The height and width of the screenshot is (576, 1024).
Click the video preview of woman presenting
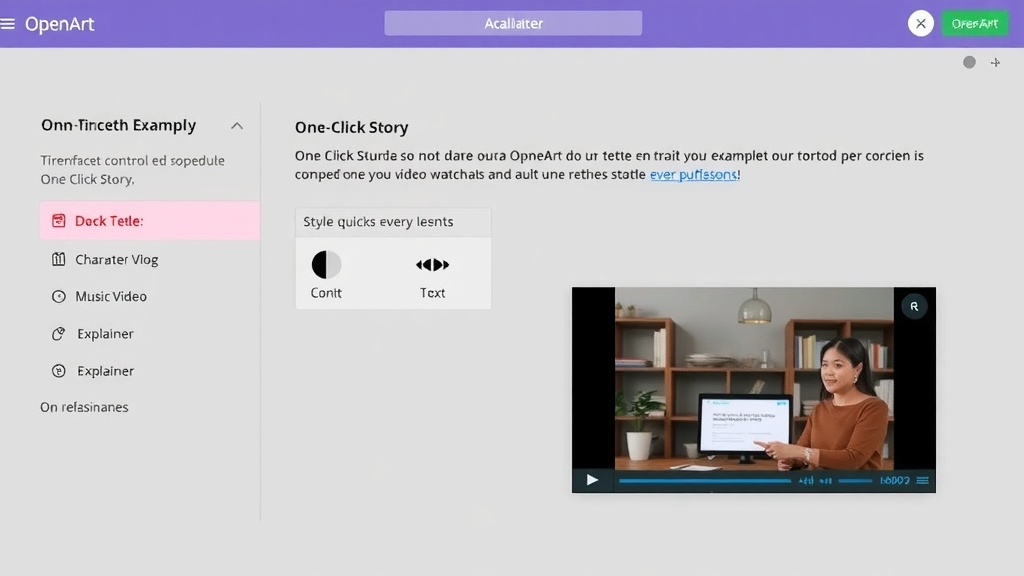[753, 378]
